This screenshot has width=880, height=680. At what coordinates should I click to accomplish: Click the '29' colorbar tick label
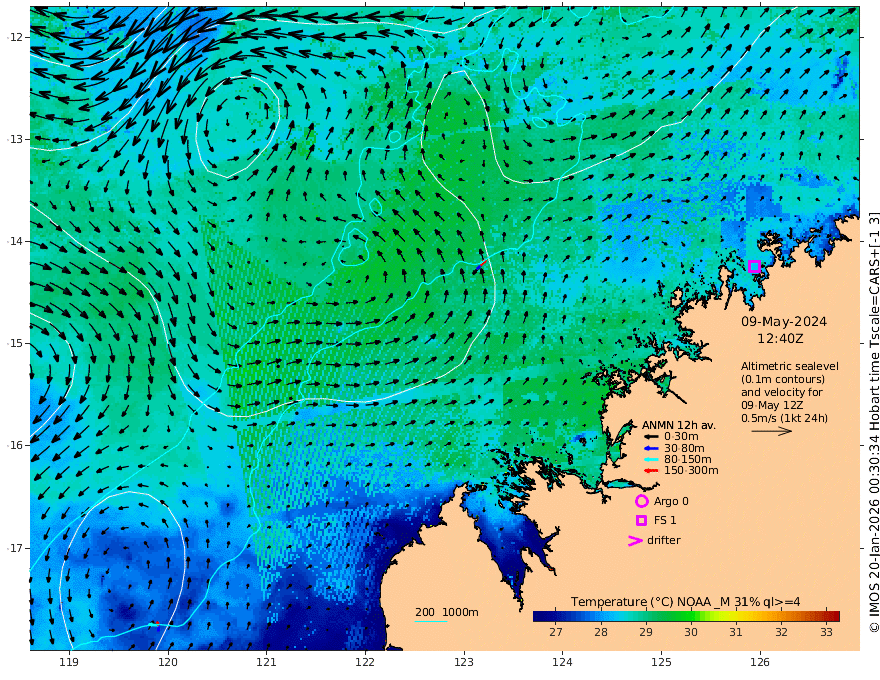pos(646,632)
